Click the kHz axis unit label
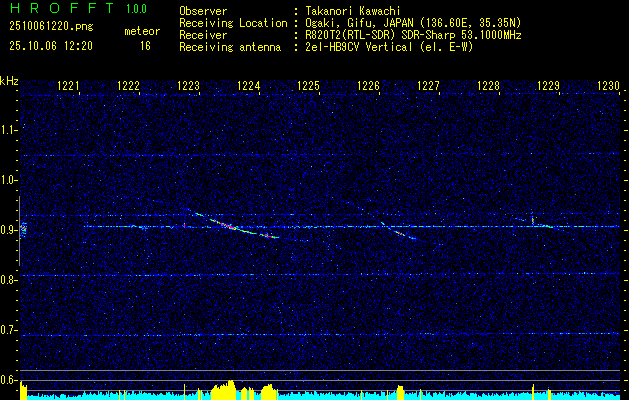The image size is (629, 400). tap(9, 81)
